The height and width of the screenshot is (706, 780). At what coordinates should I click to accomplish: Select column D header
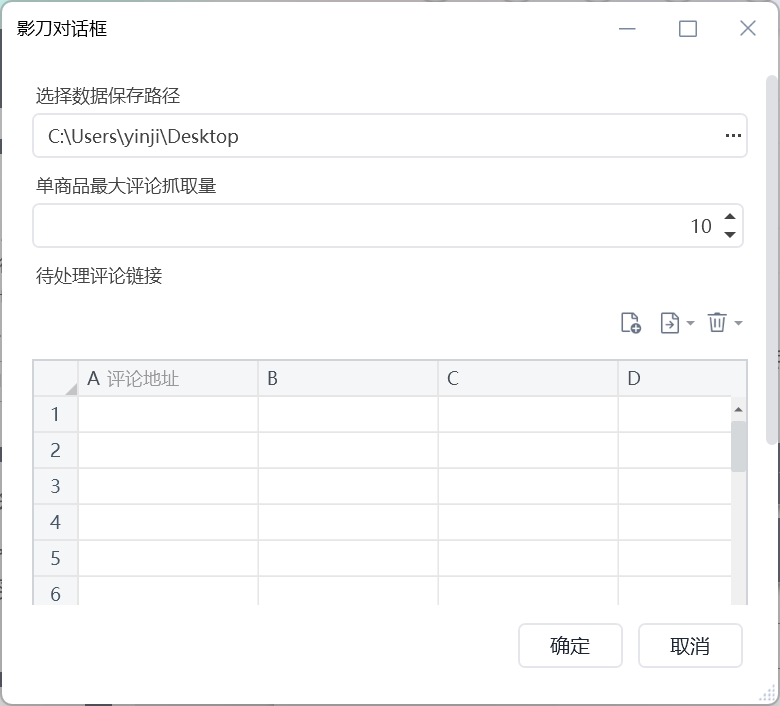[682, 378]
